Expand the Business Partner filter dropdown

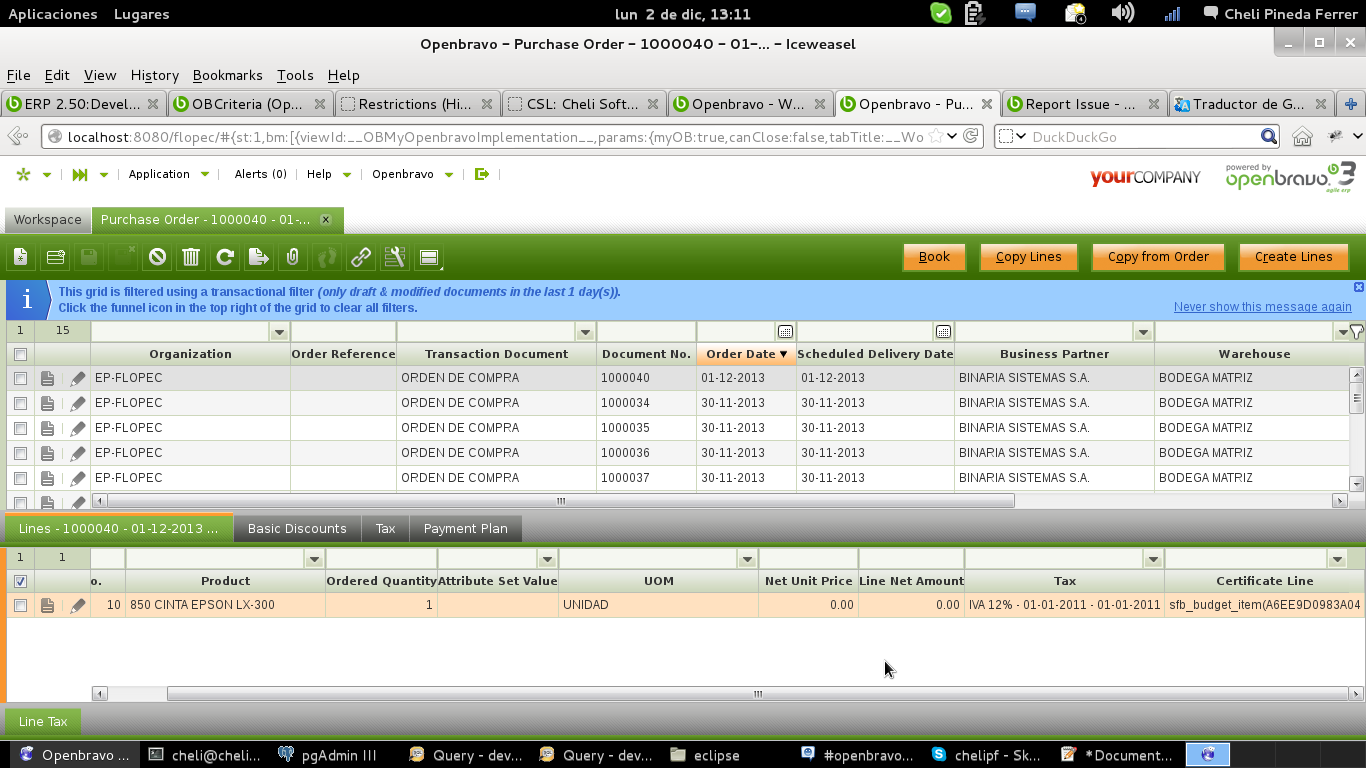click(x=1143, y=332)
